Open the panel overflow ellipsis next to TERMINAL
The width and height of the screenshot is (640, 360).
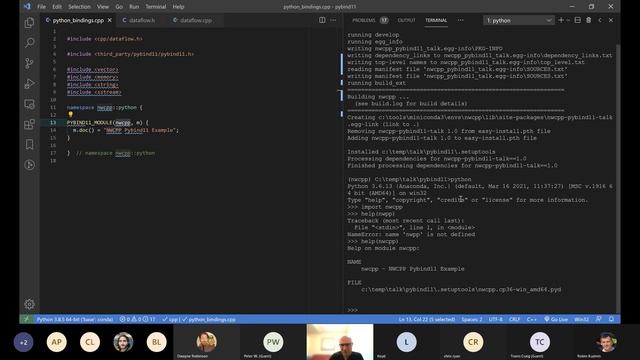(460, 20)
